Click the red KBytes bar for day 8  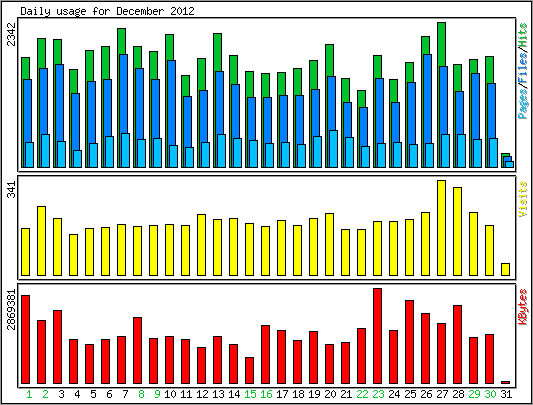coord(138,351)
